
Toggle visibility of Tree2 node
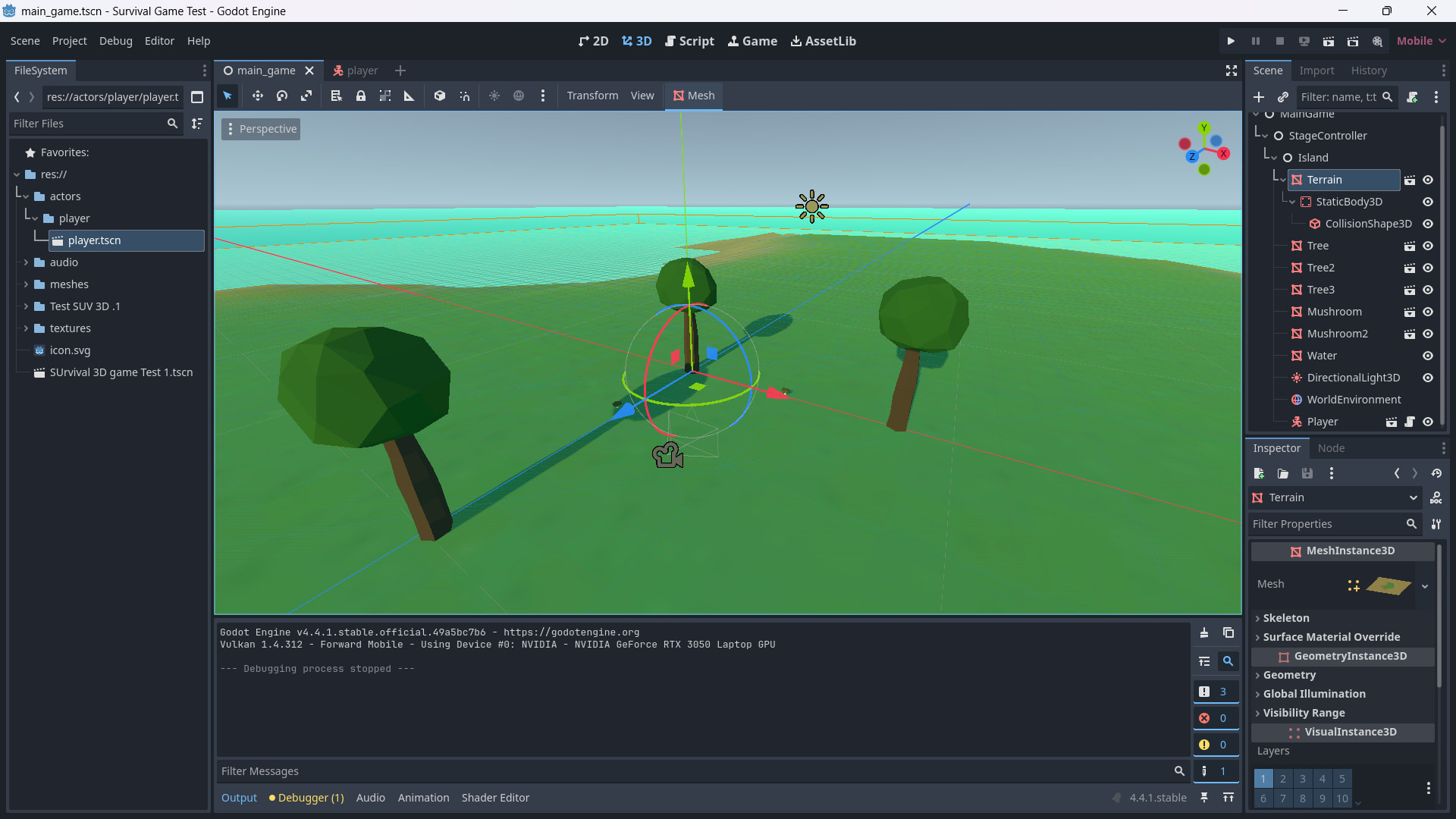pyautogui.click(x=1428, y=268)
